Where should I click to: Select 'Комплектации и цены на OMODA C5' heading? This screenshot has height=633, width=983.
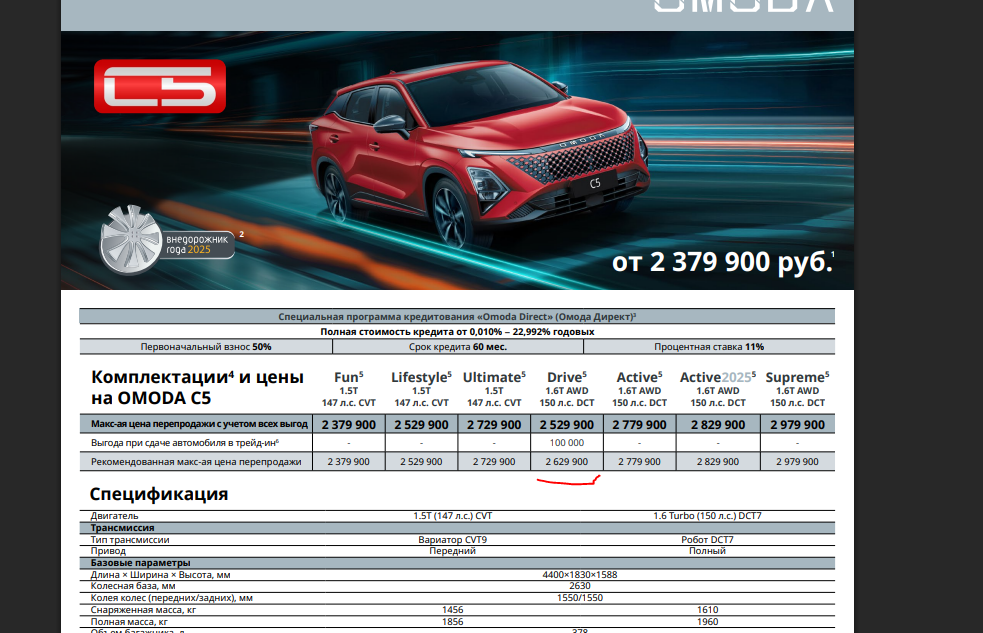tap(197, 387)
